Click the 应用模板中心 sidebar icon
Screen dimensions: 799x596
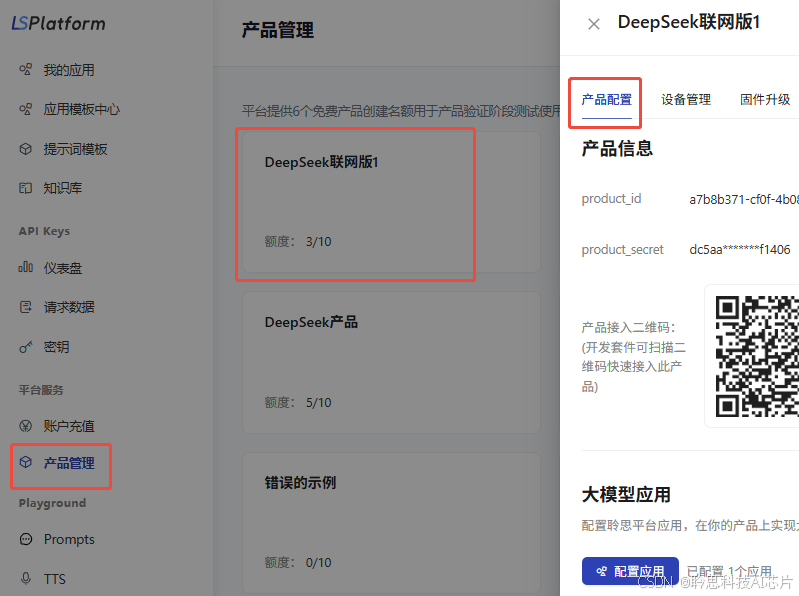[25, 109]
